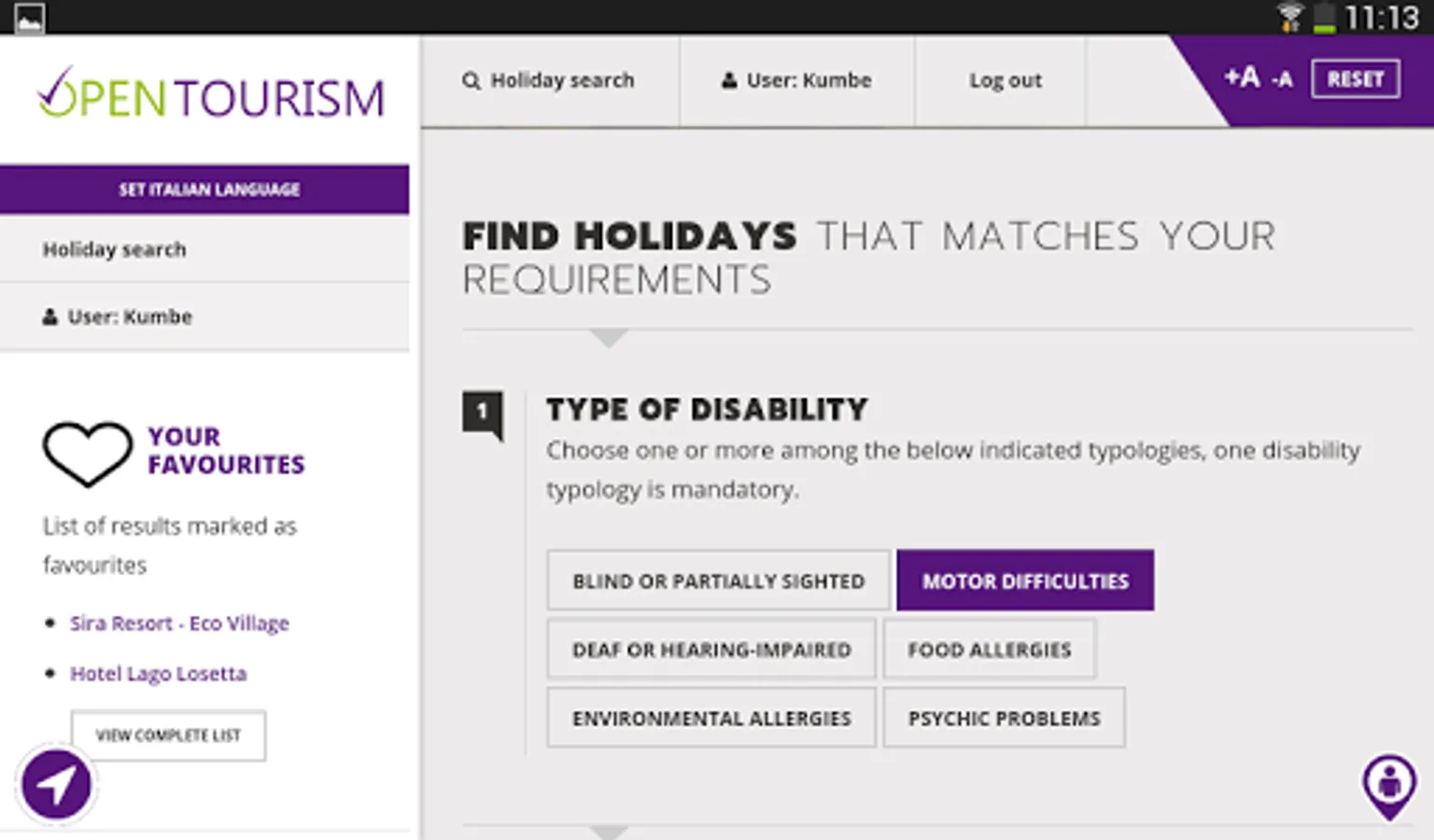
Task: Click the screenshot icon in status bar
Action: click(x=28, y=18)
